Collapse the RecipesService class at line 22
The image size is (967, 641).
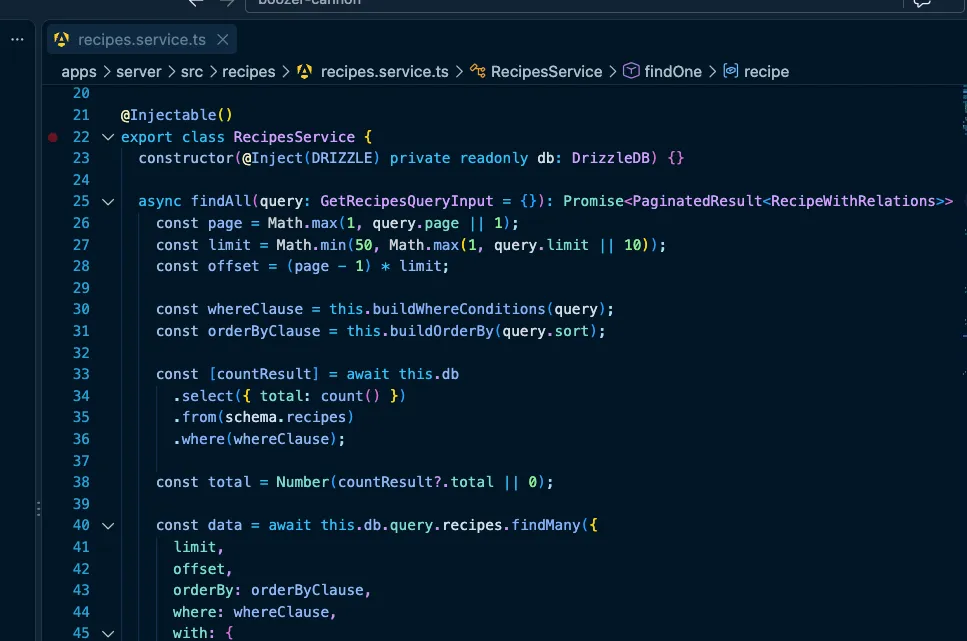[108, 137]
